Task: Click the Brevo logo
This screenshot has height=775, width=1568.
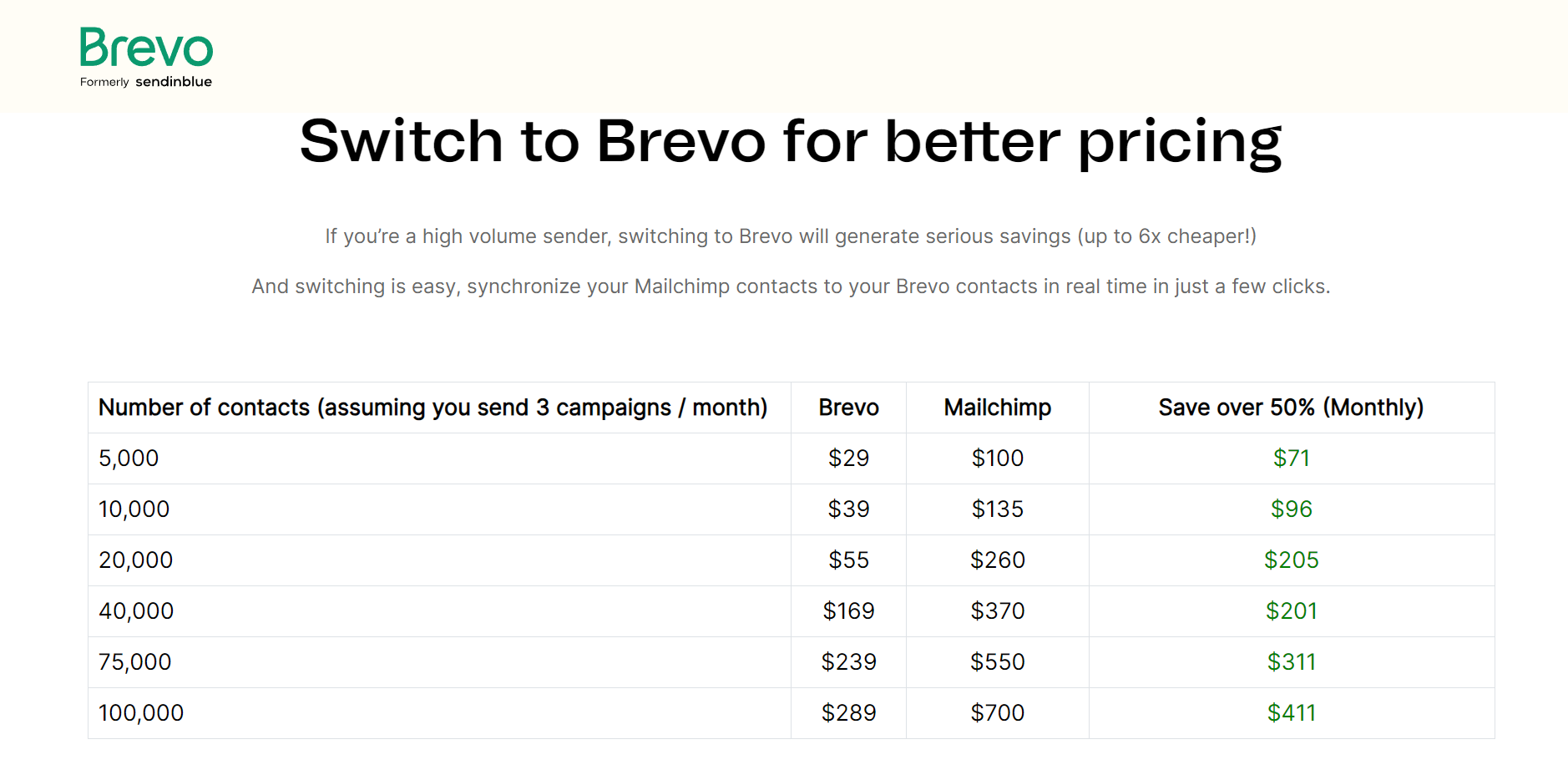Action: point(146,48)
